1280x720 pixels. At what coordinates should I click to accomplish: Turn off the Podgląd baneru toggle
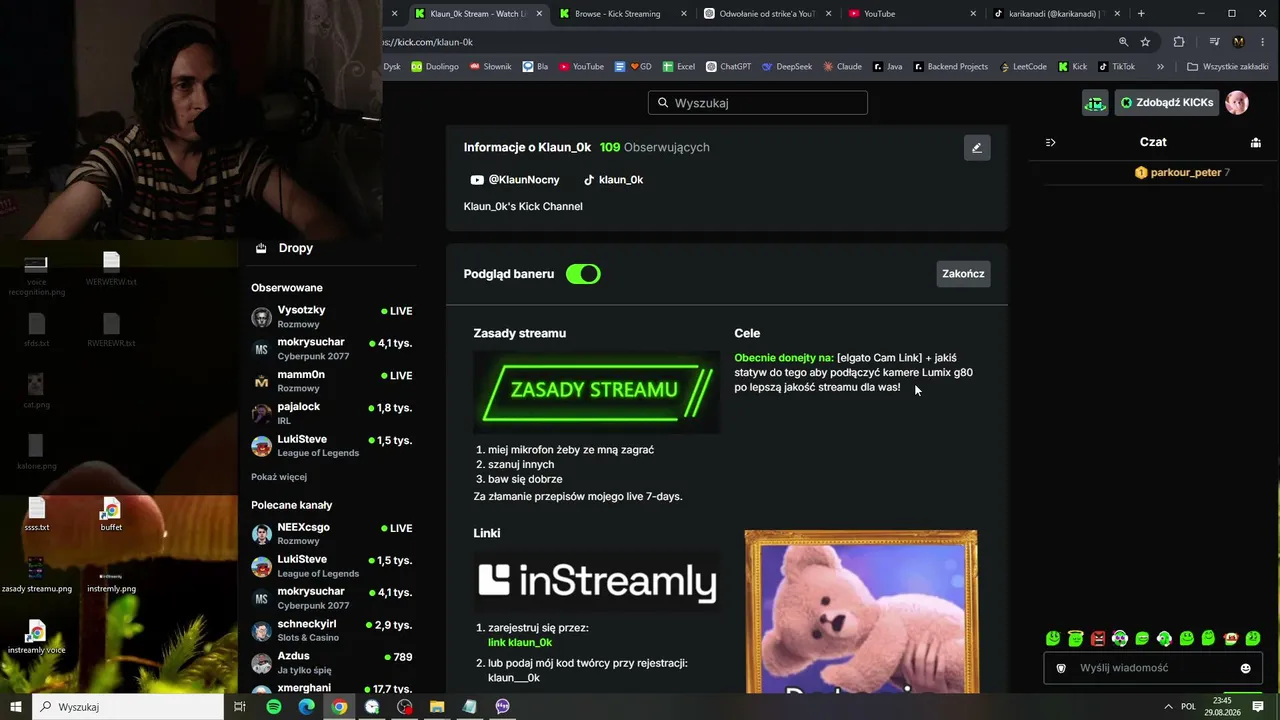coord(583,274)
